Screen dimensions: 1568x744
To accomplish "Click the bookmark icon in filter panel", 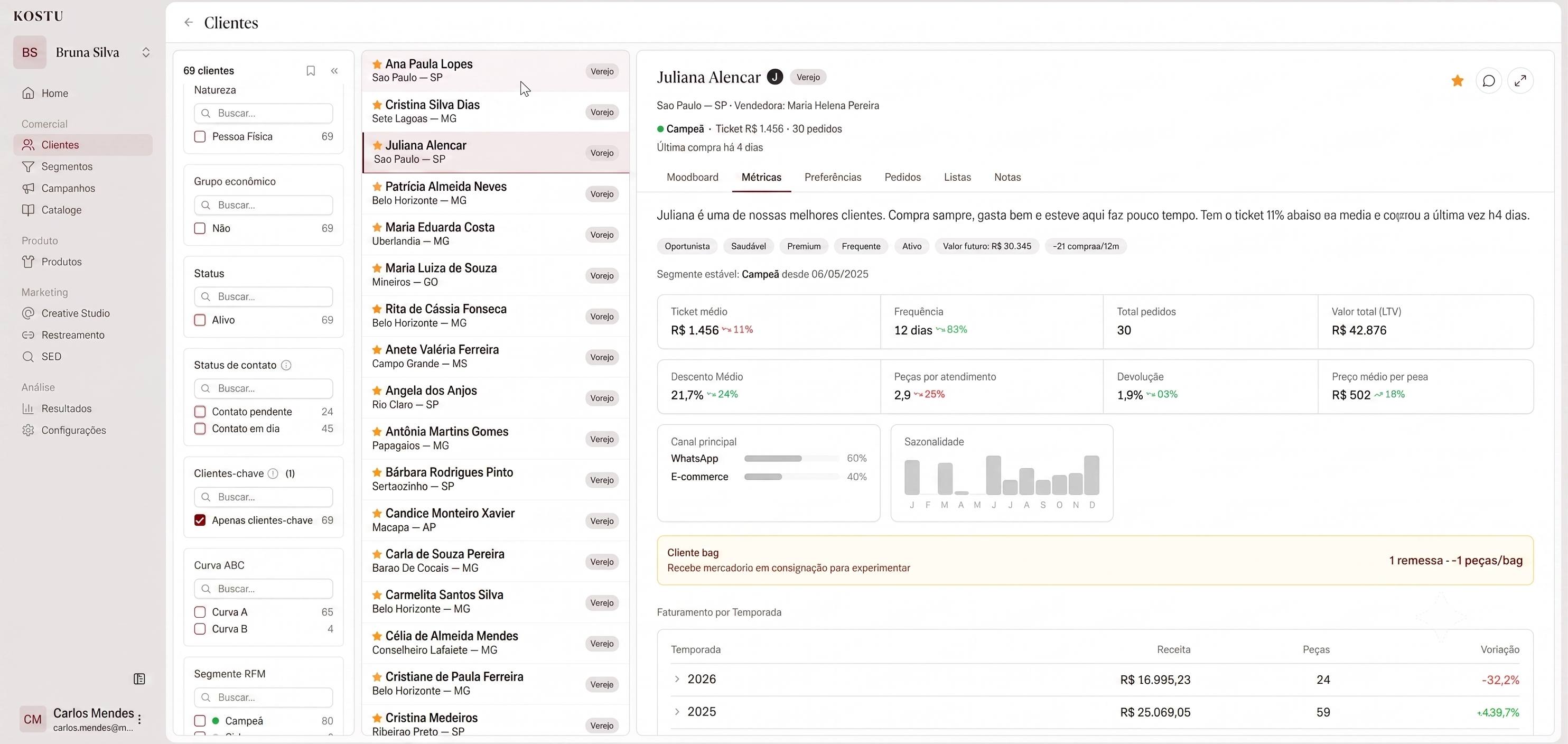I will 311,71.
